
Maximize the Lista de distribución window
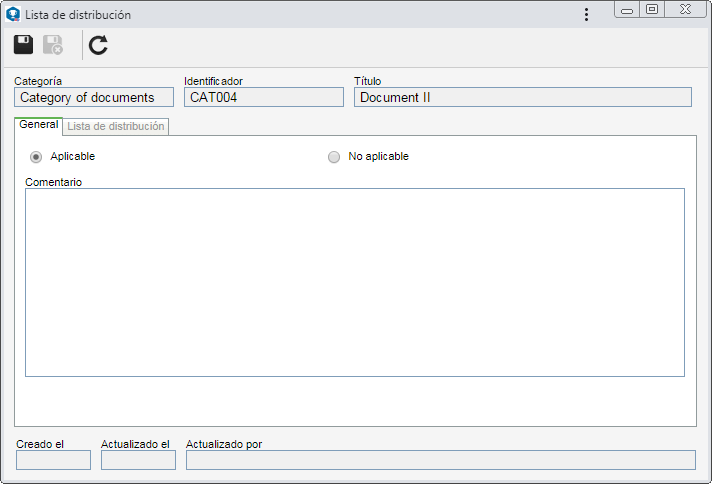click(652, 10)
